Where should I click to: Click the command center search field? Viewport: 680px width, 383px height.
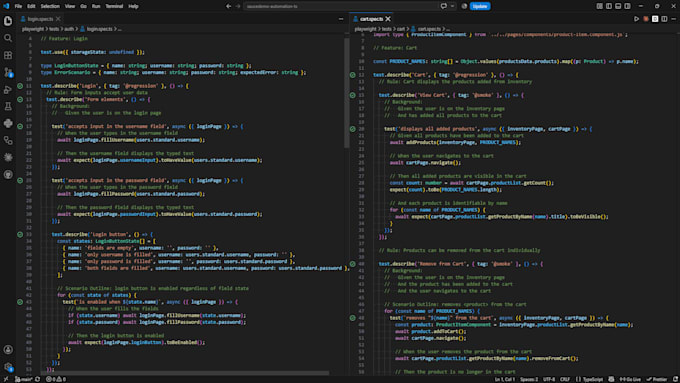tap(341, 6)
